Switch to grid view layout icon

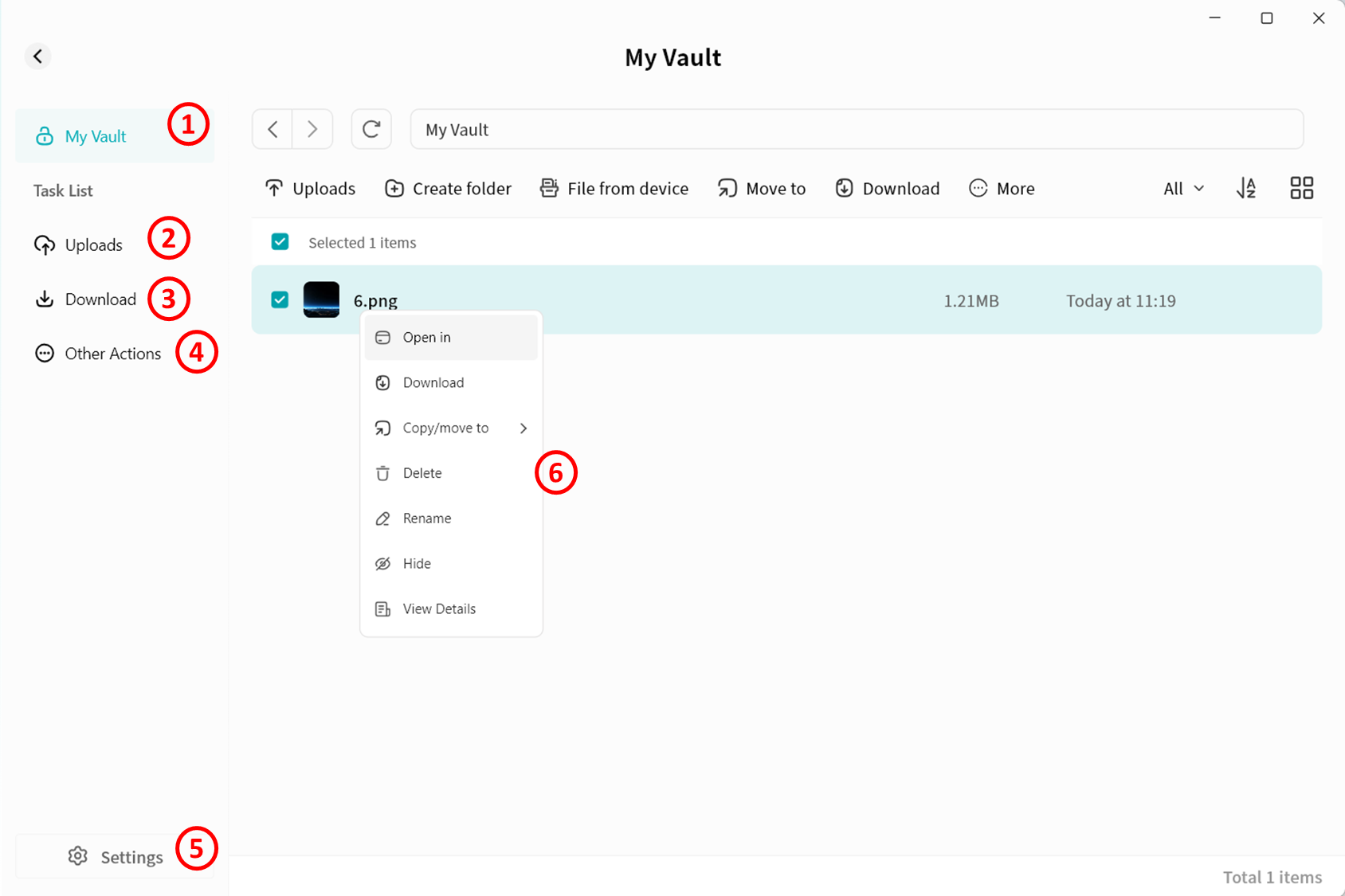coord(1301,189)
